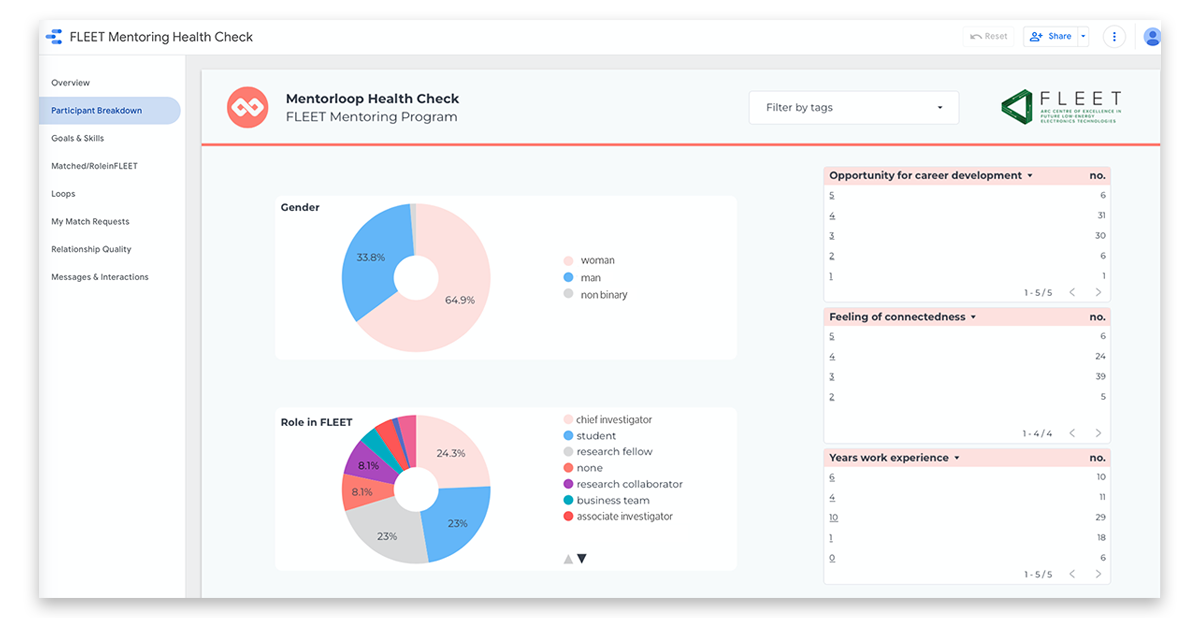Open the My Match Requests page
Screen dimensions: 1200x618
click(x=90, y=222)
